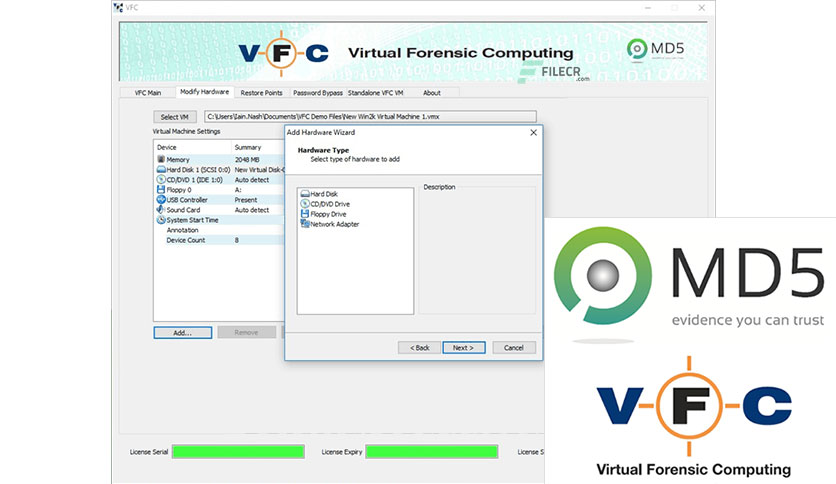
Task: Click the Select VM button
Action: coord(175,117)
